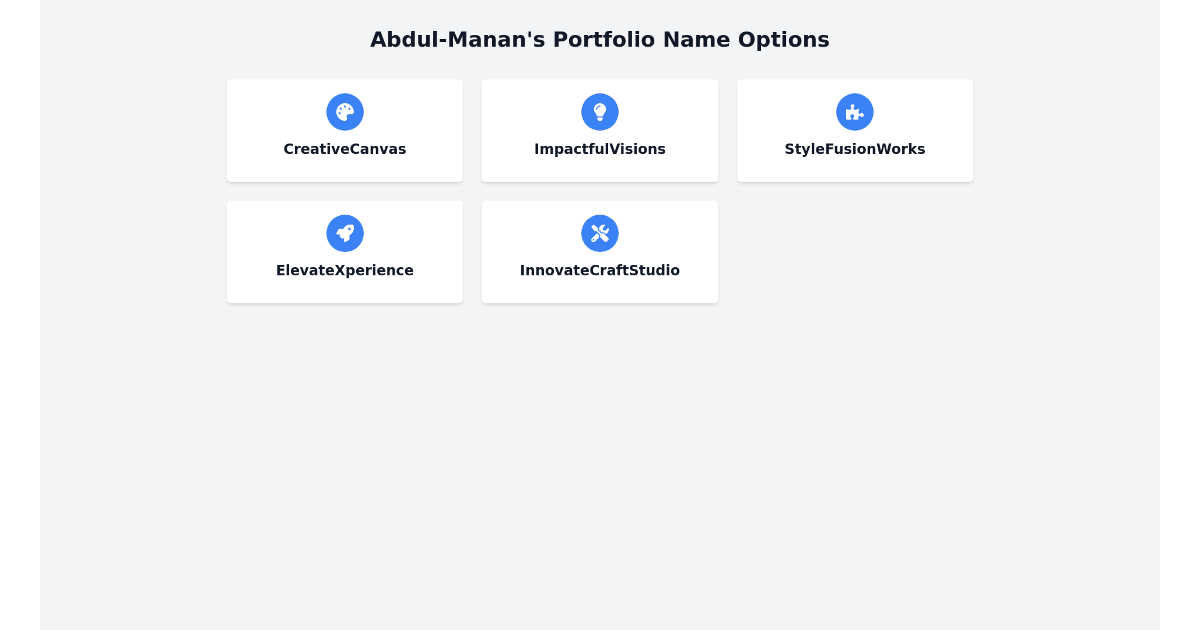Select the ImpactfulVisions option
Screen dimensions: 1200x630
pyautogui.click(x=600, y=130)
